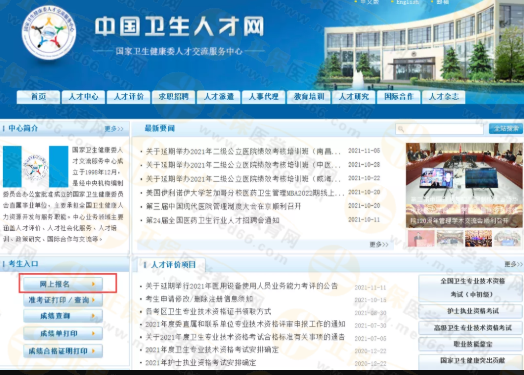Screen dimensions: 524x375
Task: Select second small news thumbnail
Action: pos(450,238)
